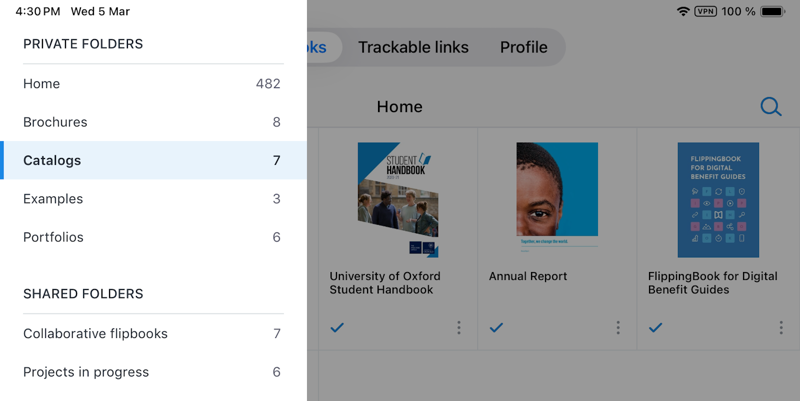Tap the search magnifier icon
800x401 pixels.
point(770,107)
